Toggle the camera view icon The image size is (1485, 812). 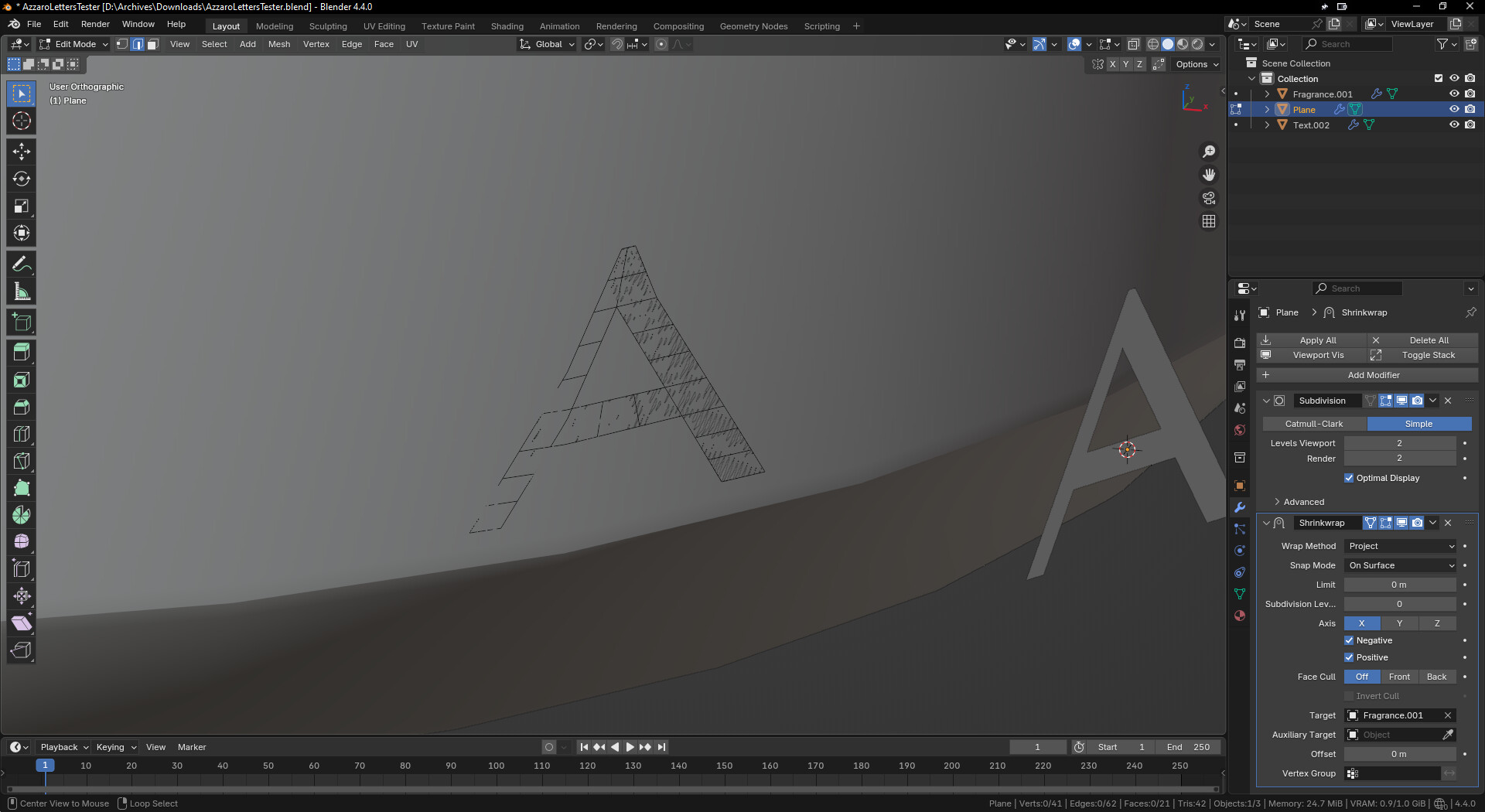[x=1209, y=198]
